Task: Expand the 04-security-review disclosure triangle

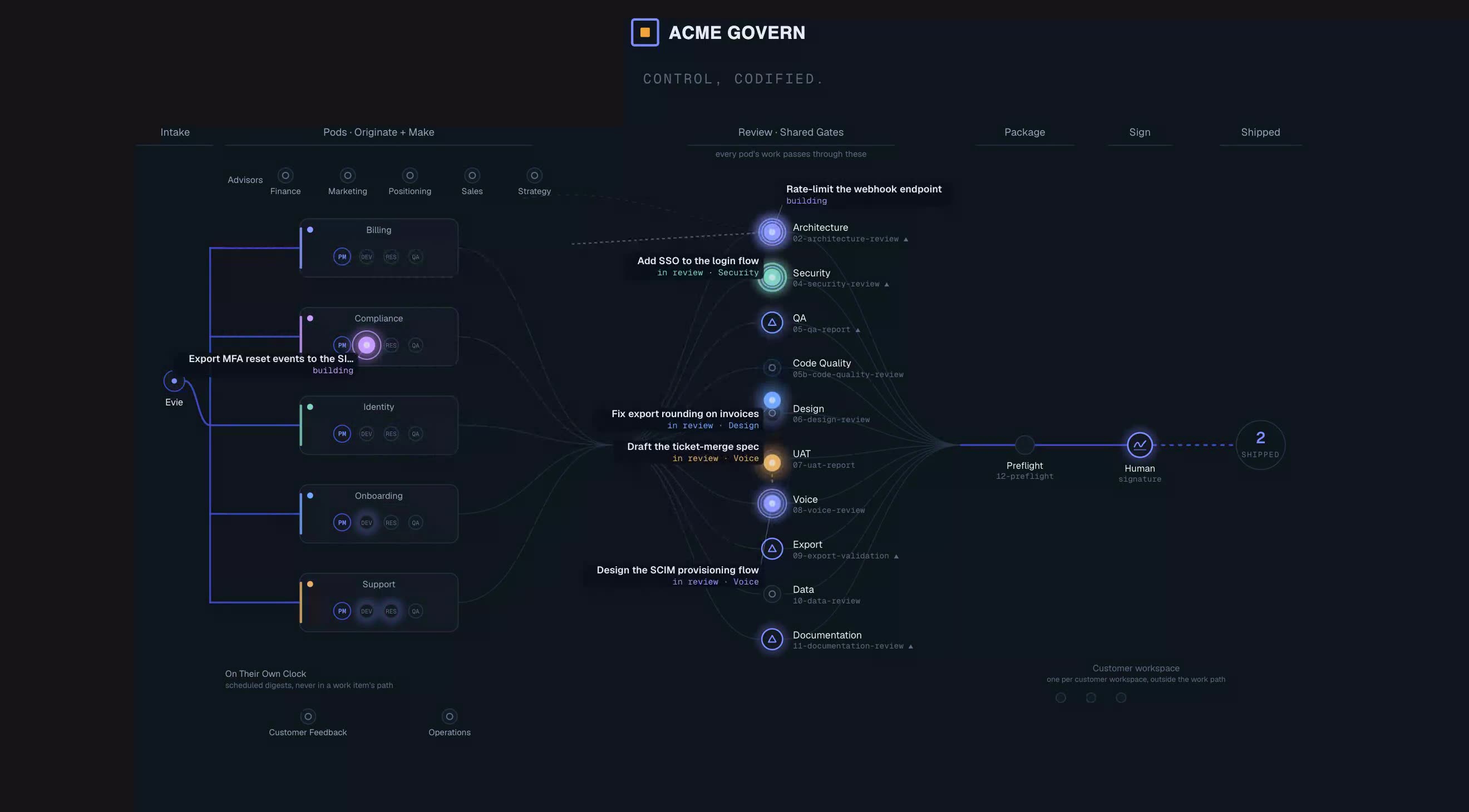Action: [x=886, y=284]
